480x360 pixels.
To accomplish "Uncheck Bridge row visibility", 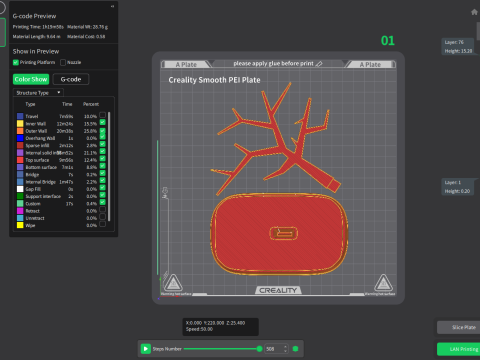I will pyautogui.click(x=103, y=173).
